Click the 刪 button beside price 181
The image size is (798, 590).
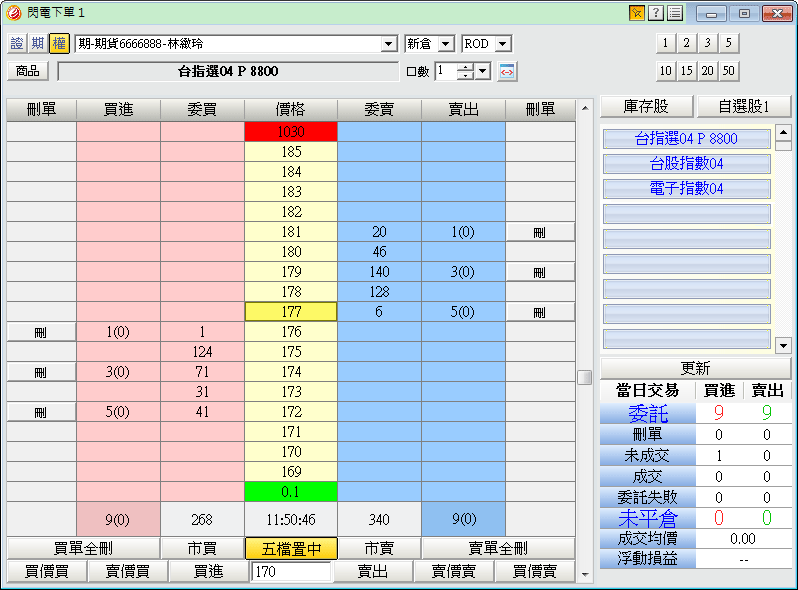540,232
